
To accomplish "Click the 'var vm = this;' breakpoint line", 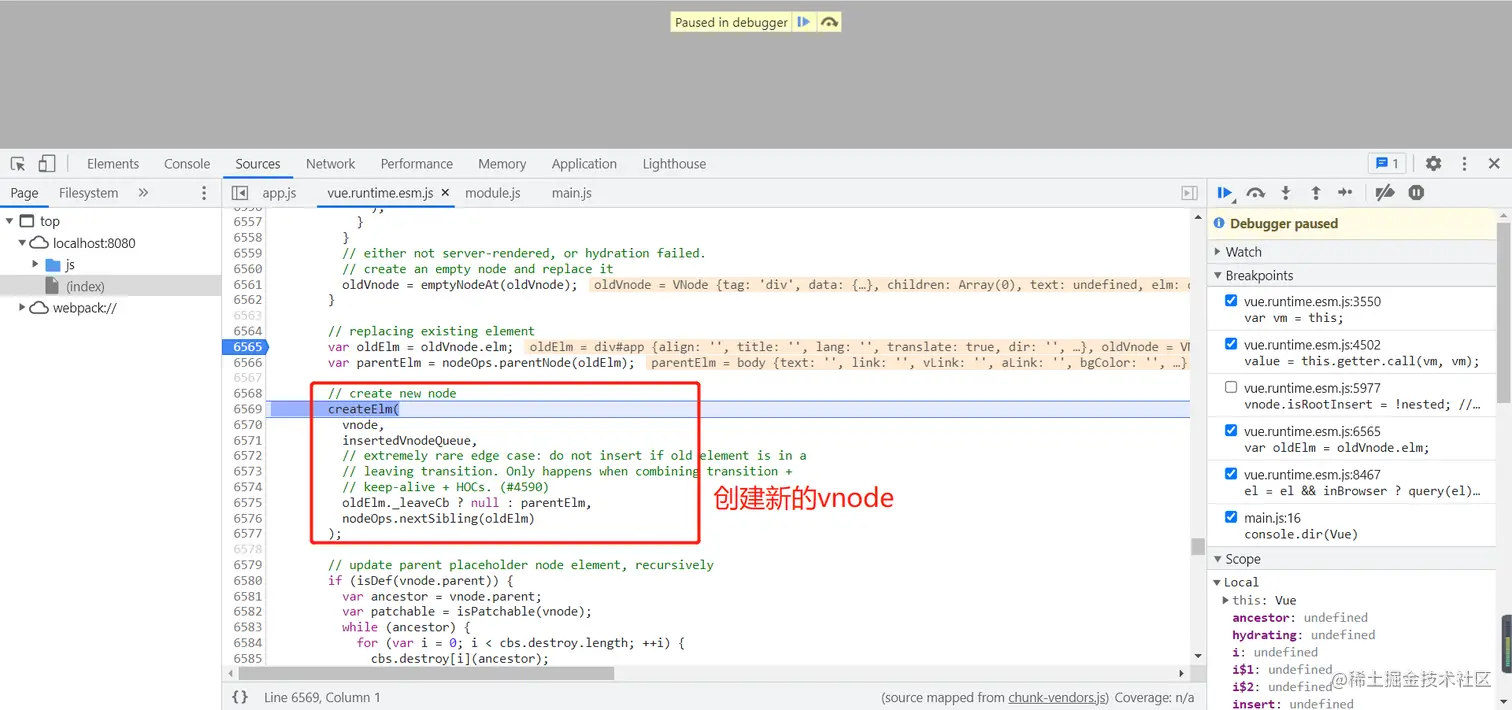I will [1294, 318].
